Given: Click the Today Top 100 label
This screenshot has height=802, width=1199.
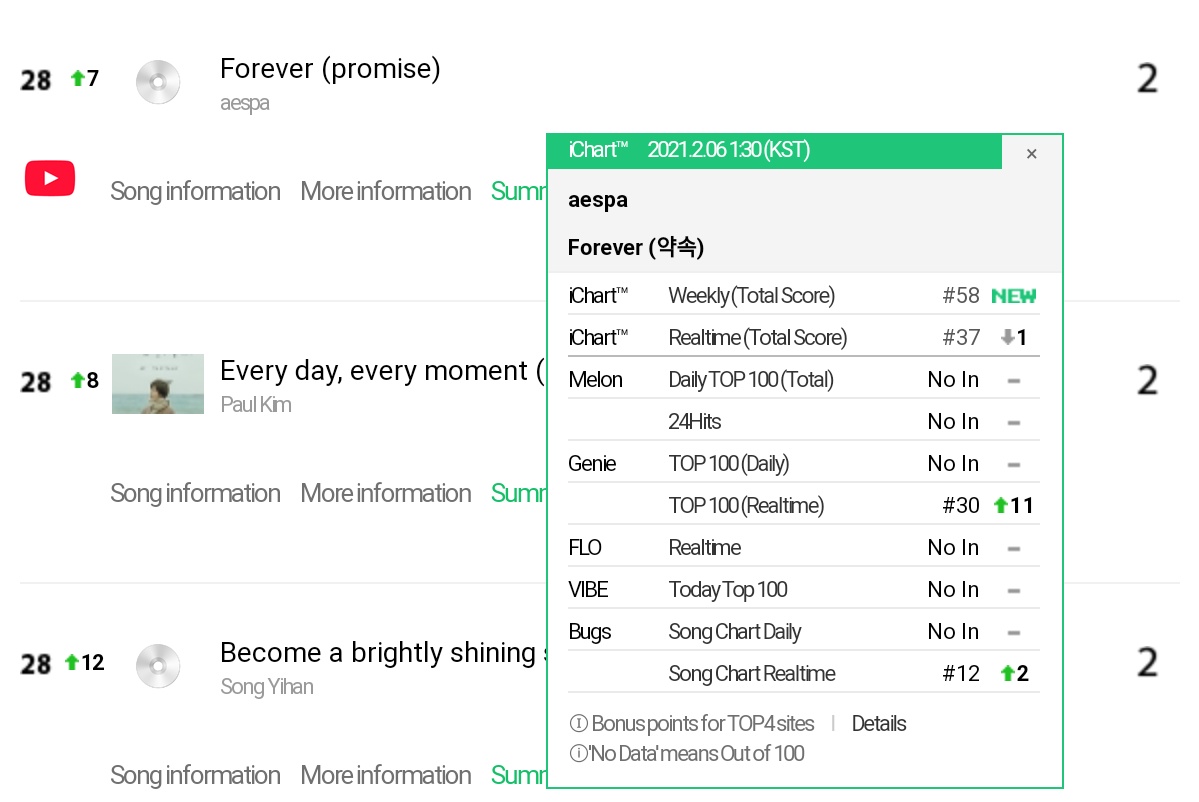Looking at the screenshot, I should tap(728, 590).
